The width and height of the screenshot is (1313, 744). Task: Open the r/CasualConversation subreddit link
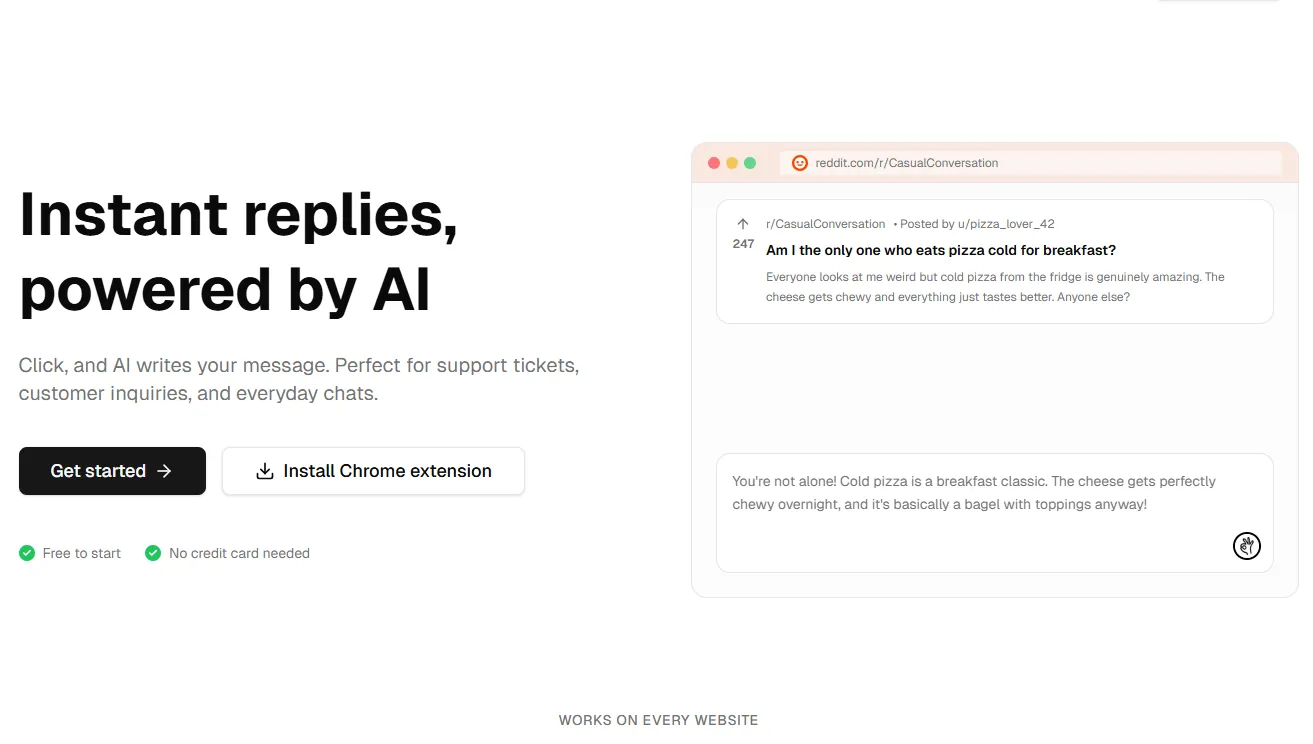(823, 223)
